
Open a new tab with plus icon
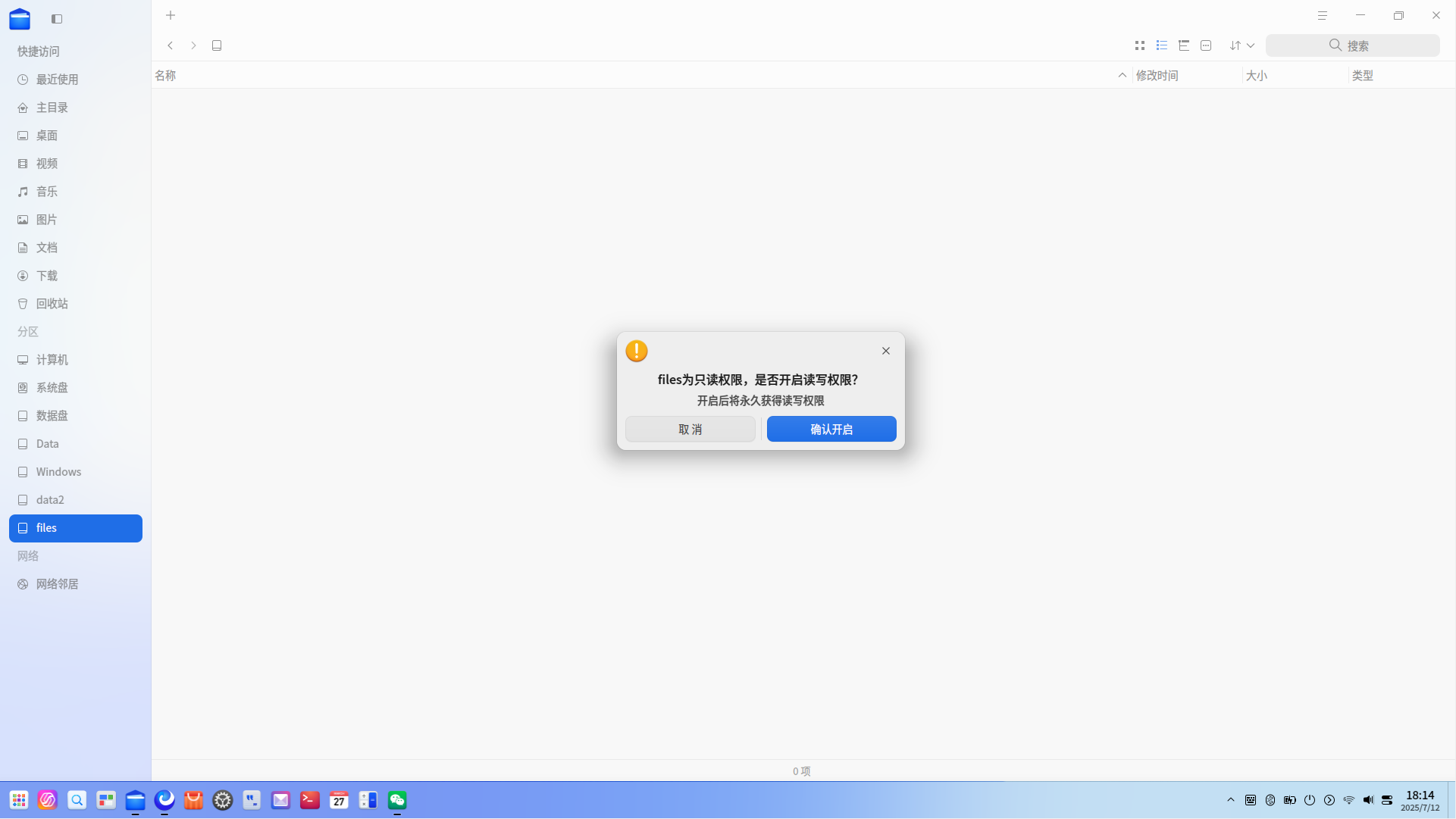click(x=171, y=15)
